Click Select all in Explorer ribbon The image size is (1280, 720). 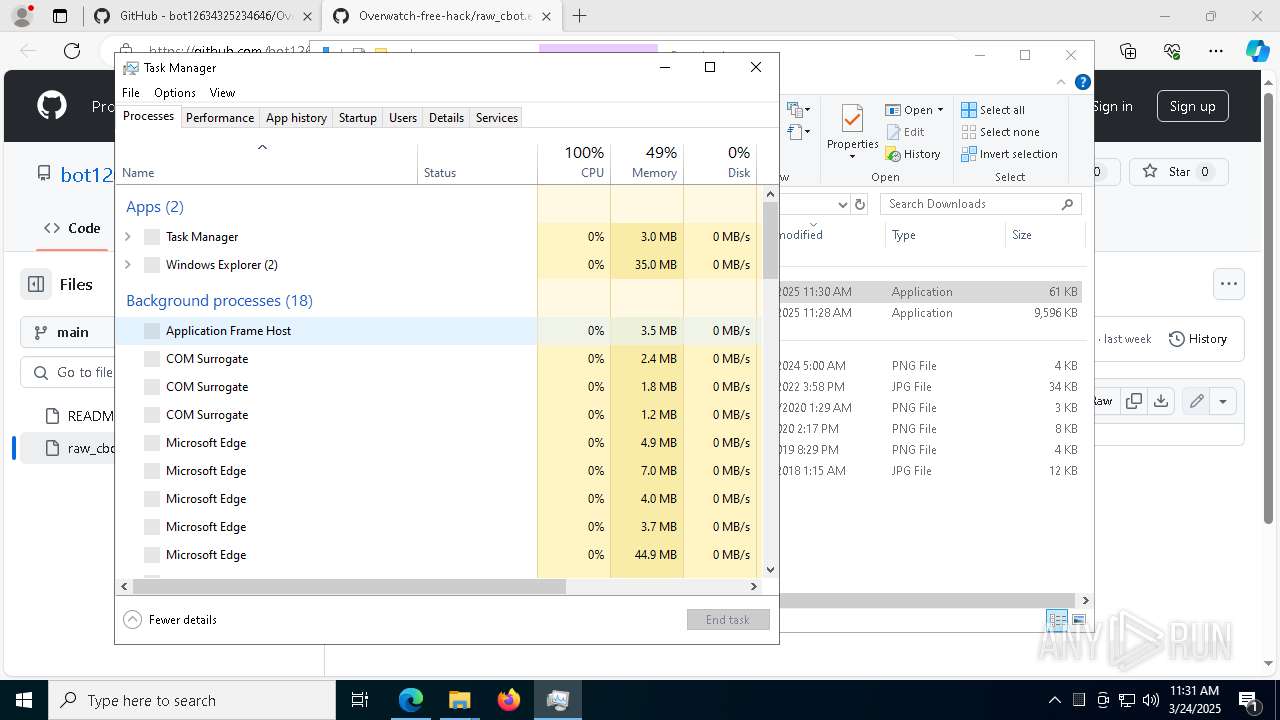993,110
